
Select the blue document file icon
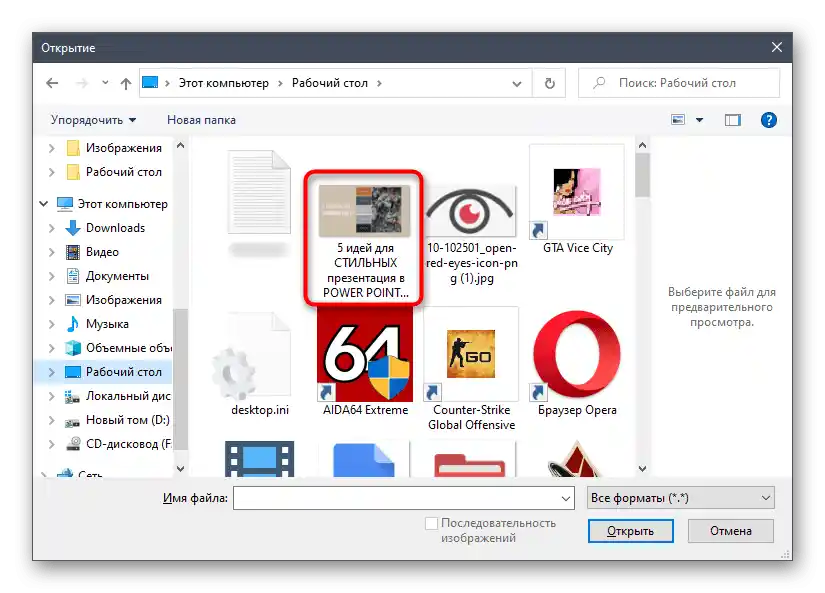(364, 459)
